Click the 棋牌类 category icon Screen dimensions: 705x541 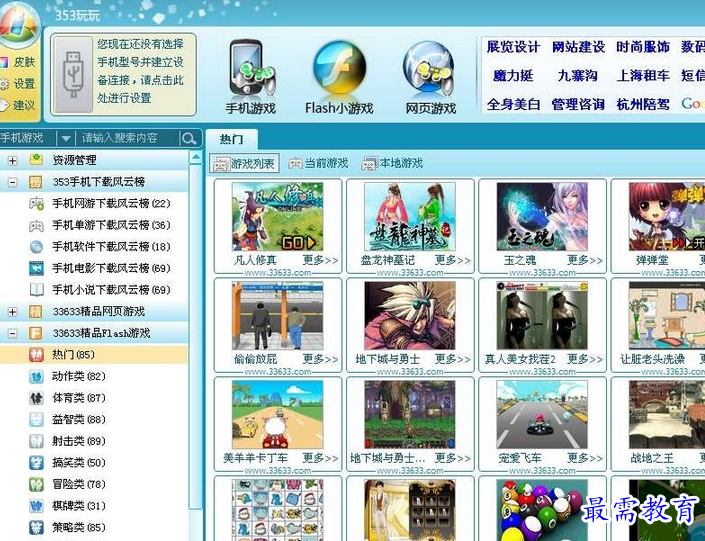click(36, 505)
